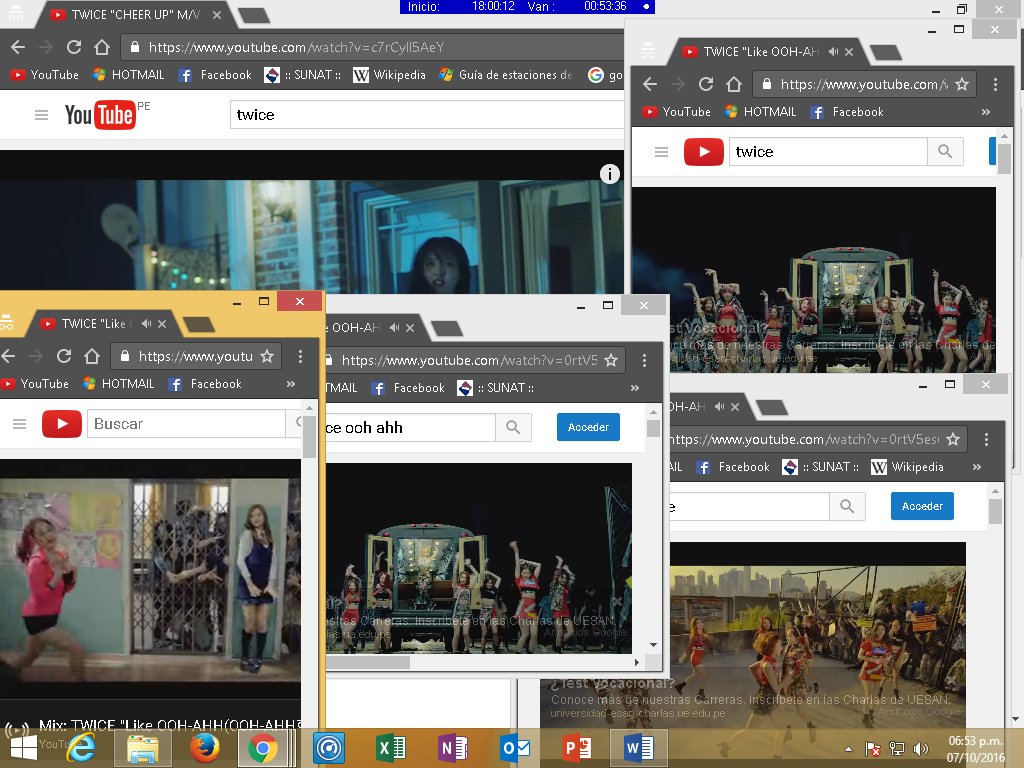This screenshot has height=768, width=1024.
Task: Open Chrome menu in yellow bottom-left window
Action: pos(300,356)
